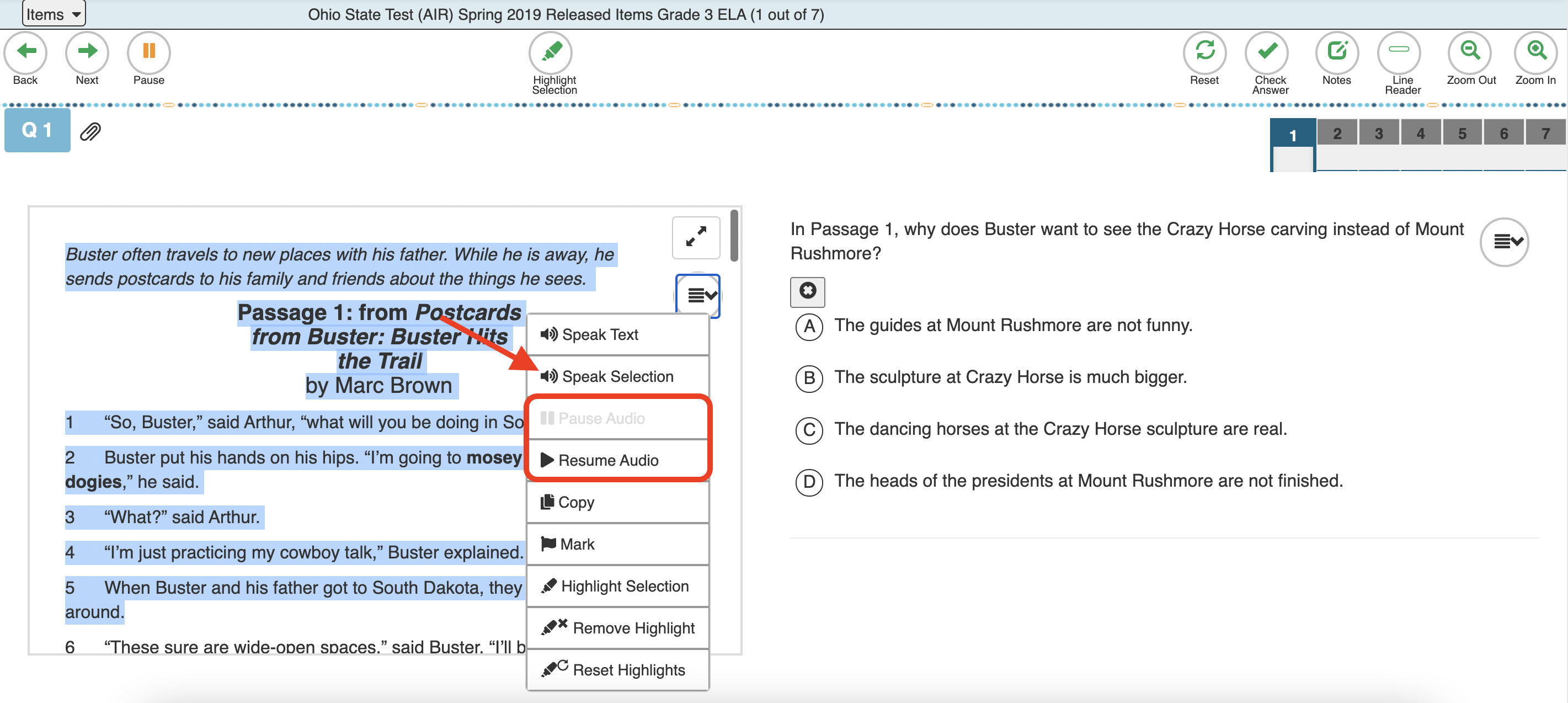The image size is (1568, 703).
Task: Enable the Line Reader tool
Action: [1398, 52]
